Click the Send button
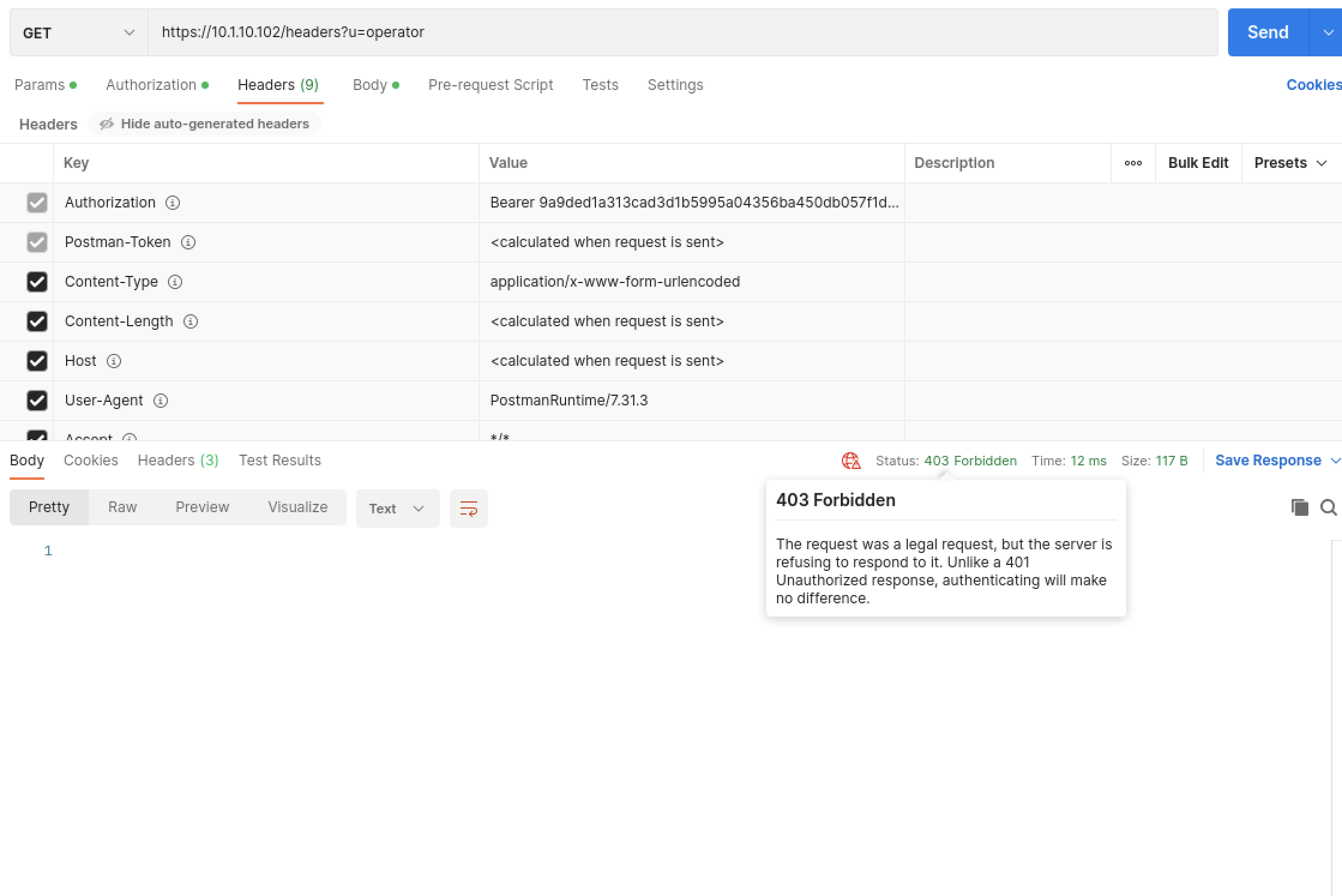Image resolution: width=1342 pixels, height=896 pixels. [1268, 32]
